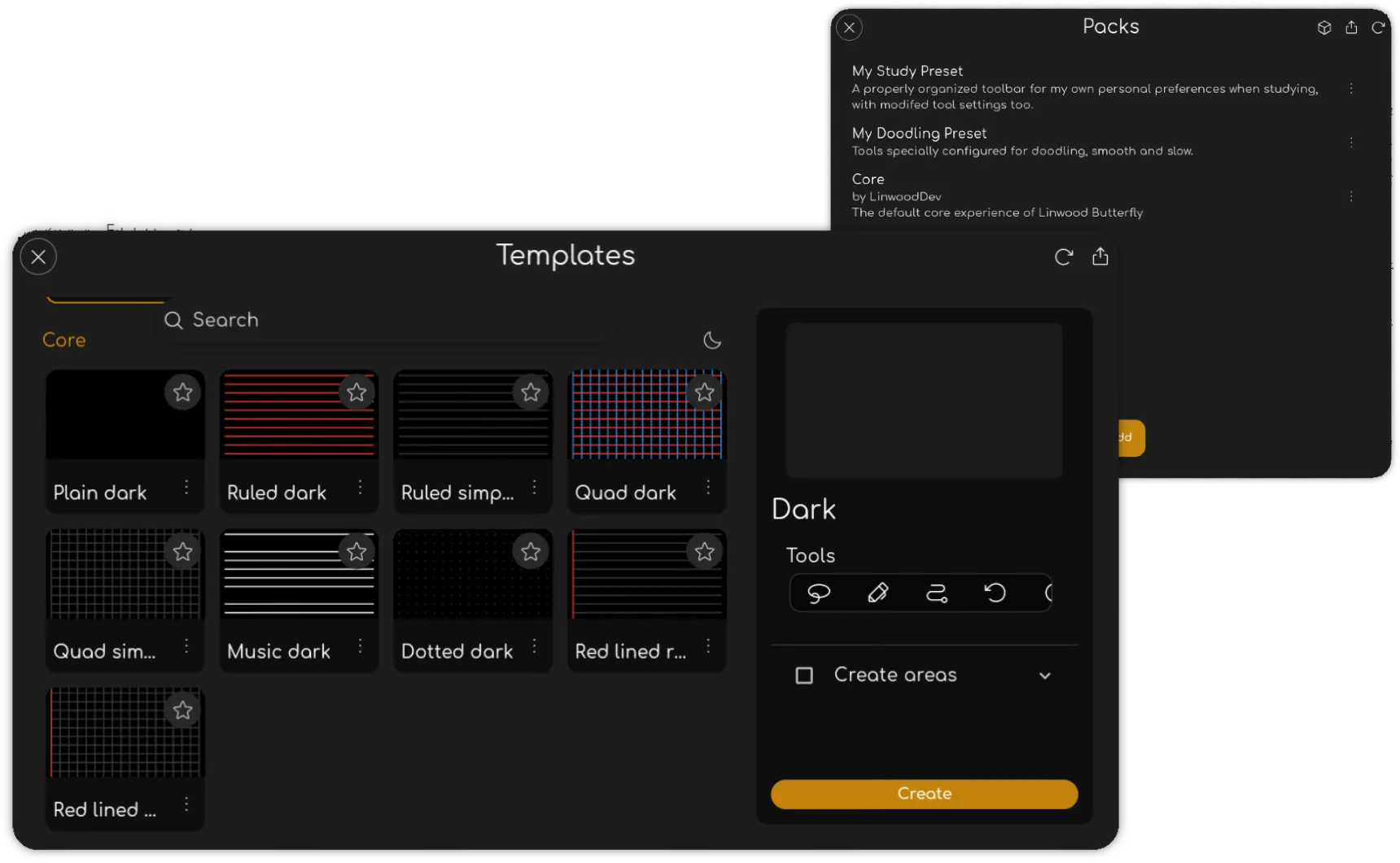The image size is (1400, 863).
Task: Tick the Create areas checkbox
Action: click(804, 675)
